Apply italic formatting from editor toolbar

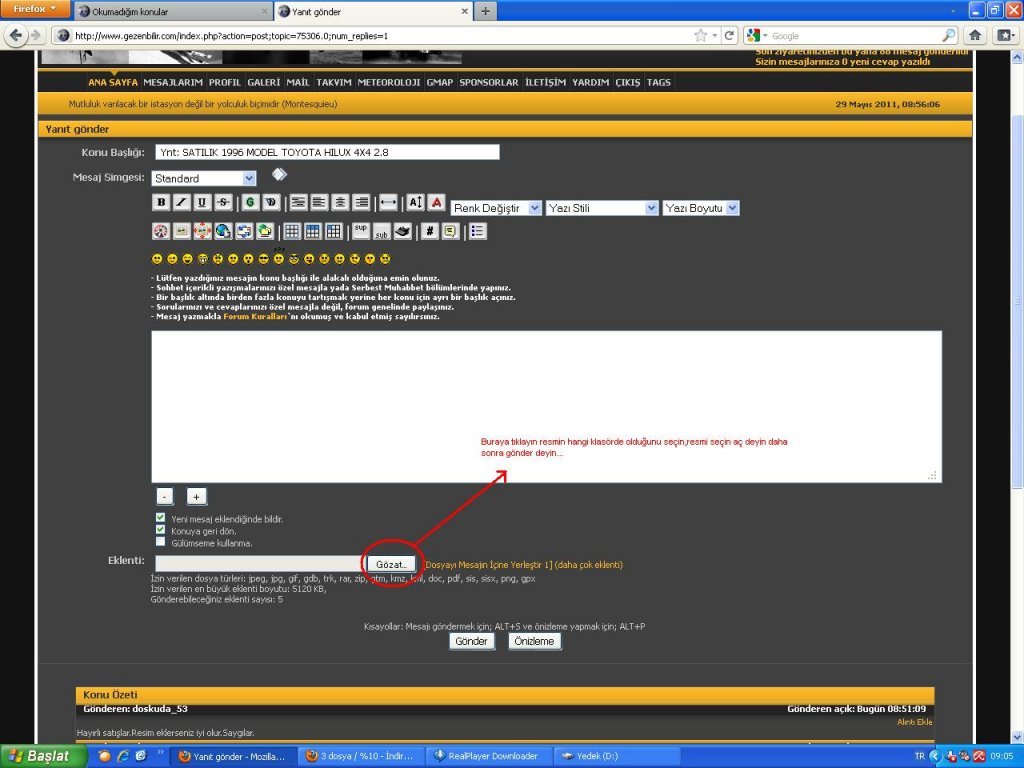click(181, 202)
